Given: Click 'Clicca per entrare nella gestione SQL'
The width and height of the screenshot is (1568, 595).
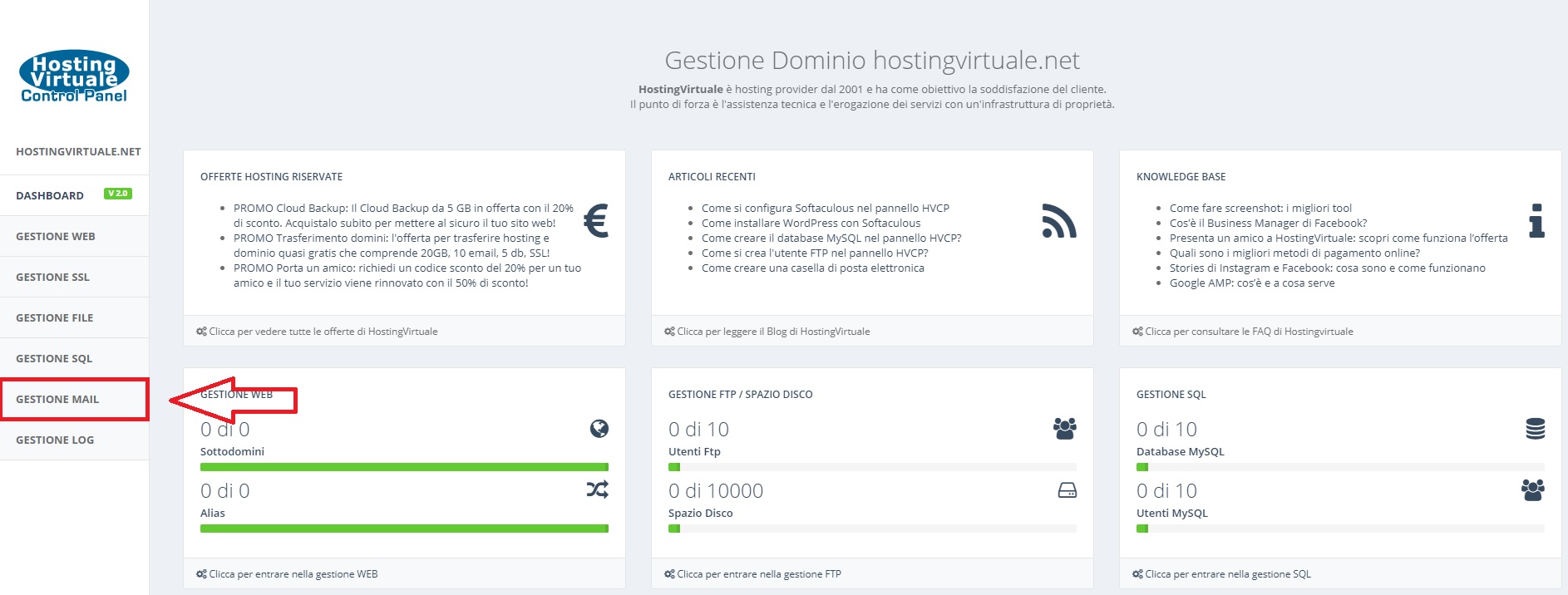Looking at the screenshot, I should pyautogui.click(x=1228, y=574).
